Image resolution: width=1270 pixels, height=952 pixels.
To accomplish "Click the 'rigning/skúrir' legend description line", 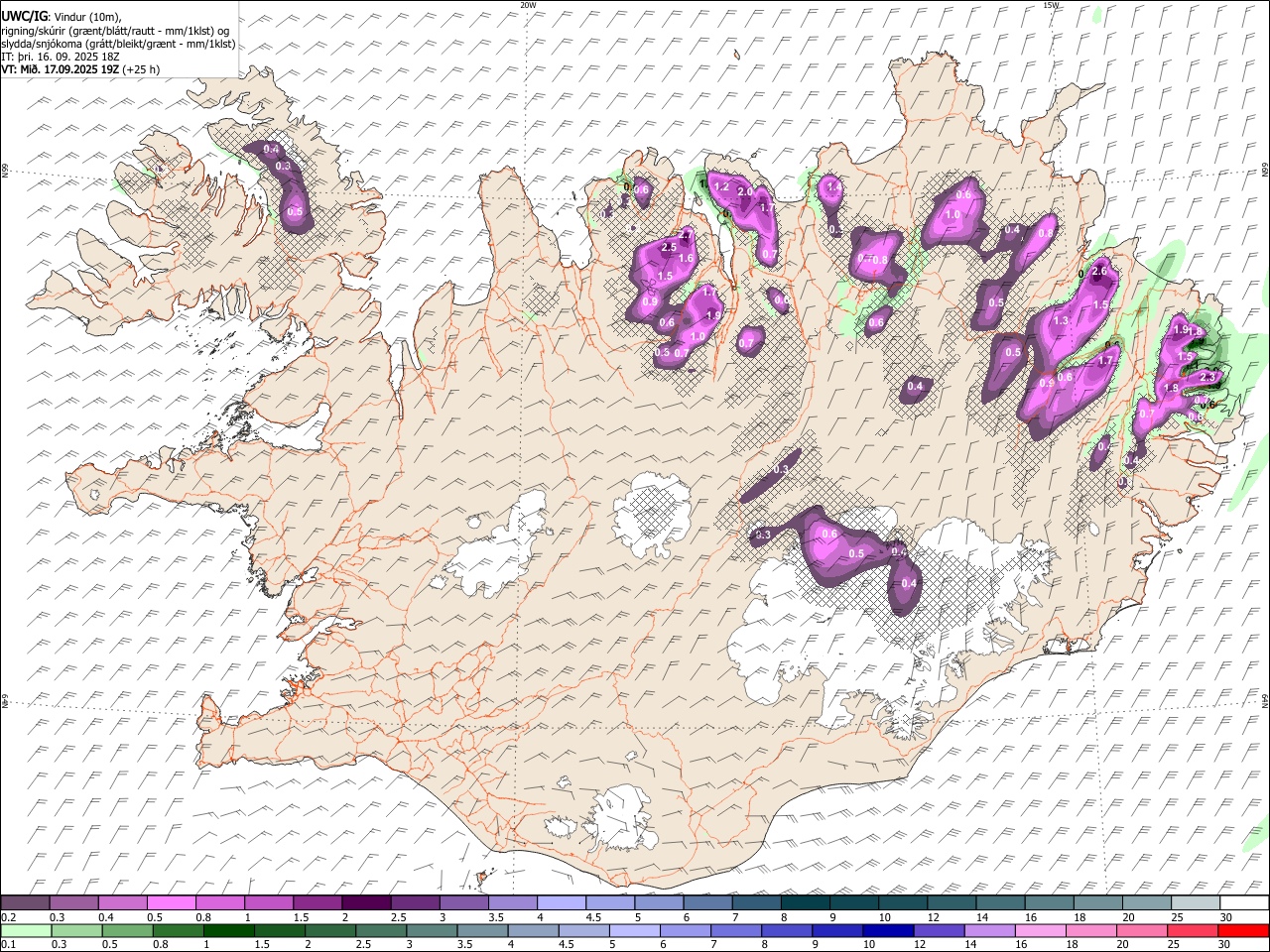I will [x=116, y=31].
